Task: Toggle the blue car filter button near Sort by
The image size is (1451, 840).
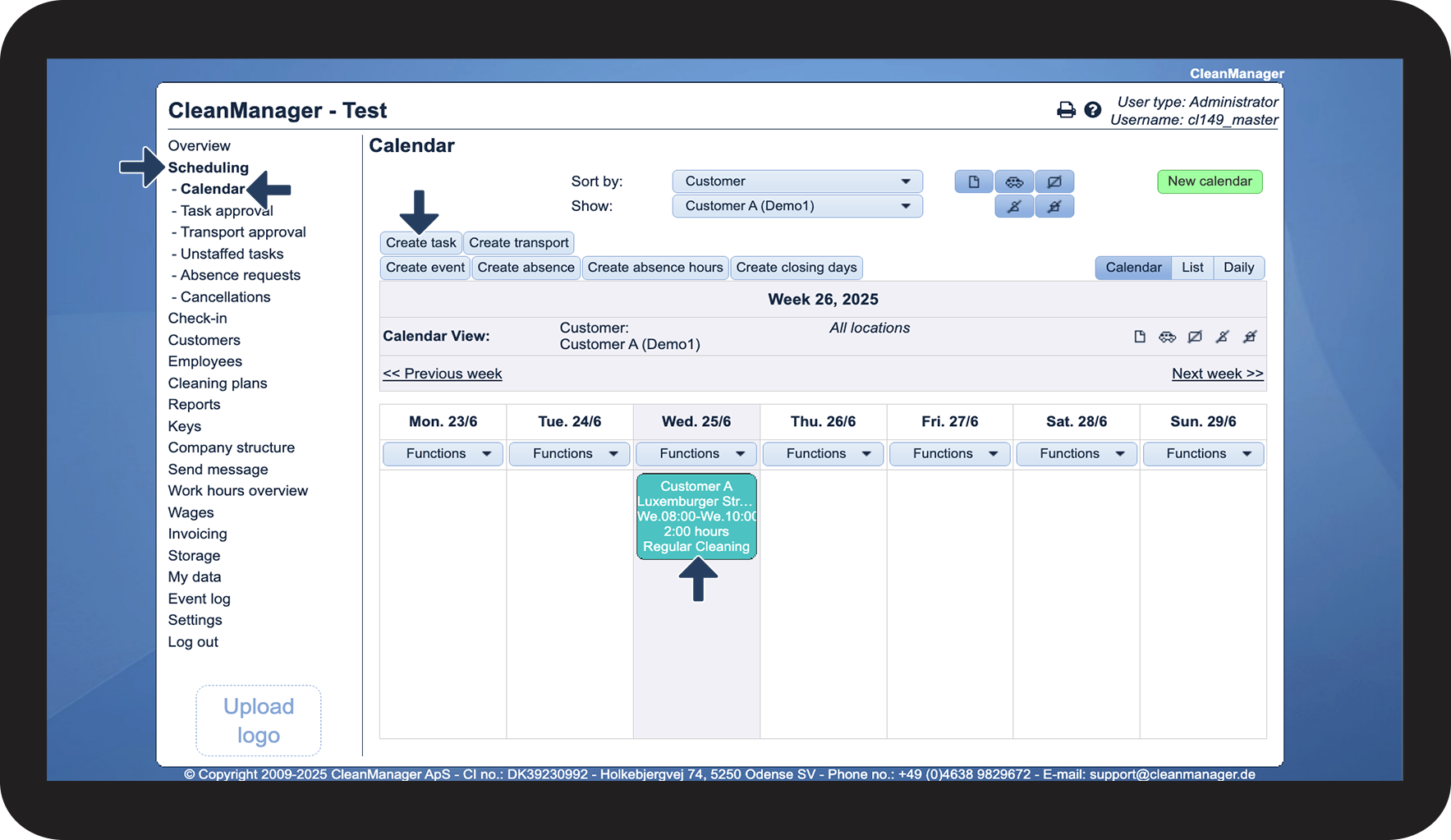Action: click(1014, 181)
